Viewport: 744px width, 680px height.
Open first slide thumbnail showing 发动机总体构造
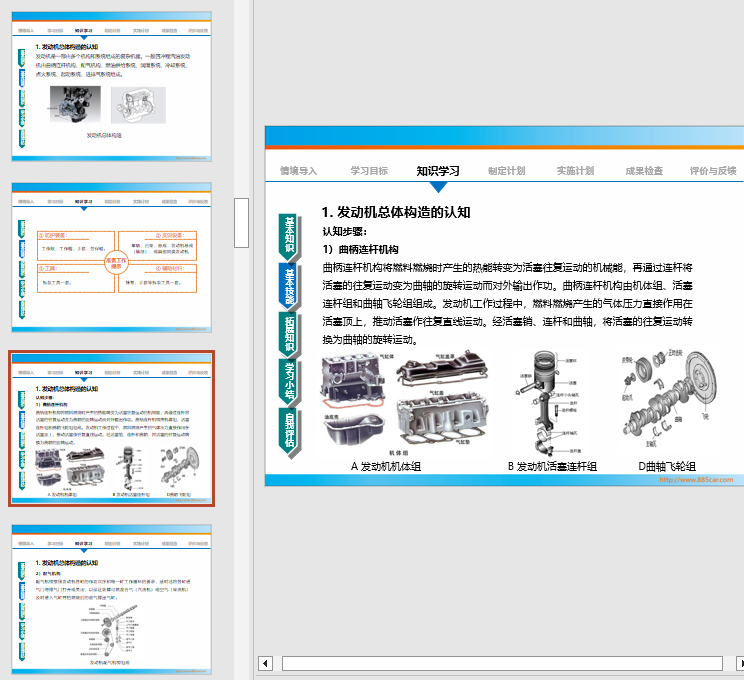[112, 87]
